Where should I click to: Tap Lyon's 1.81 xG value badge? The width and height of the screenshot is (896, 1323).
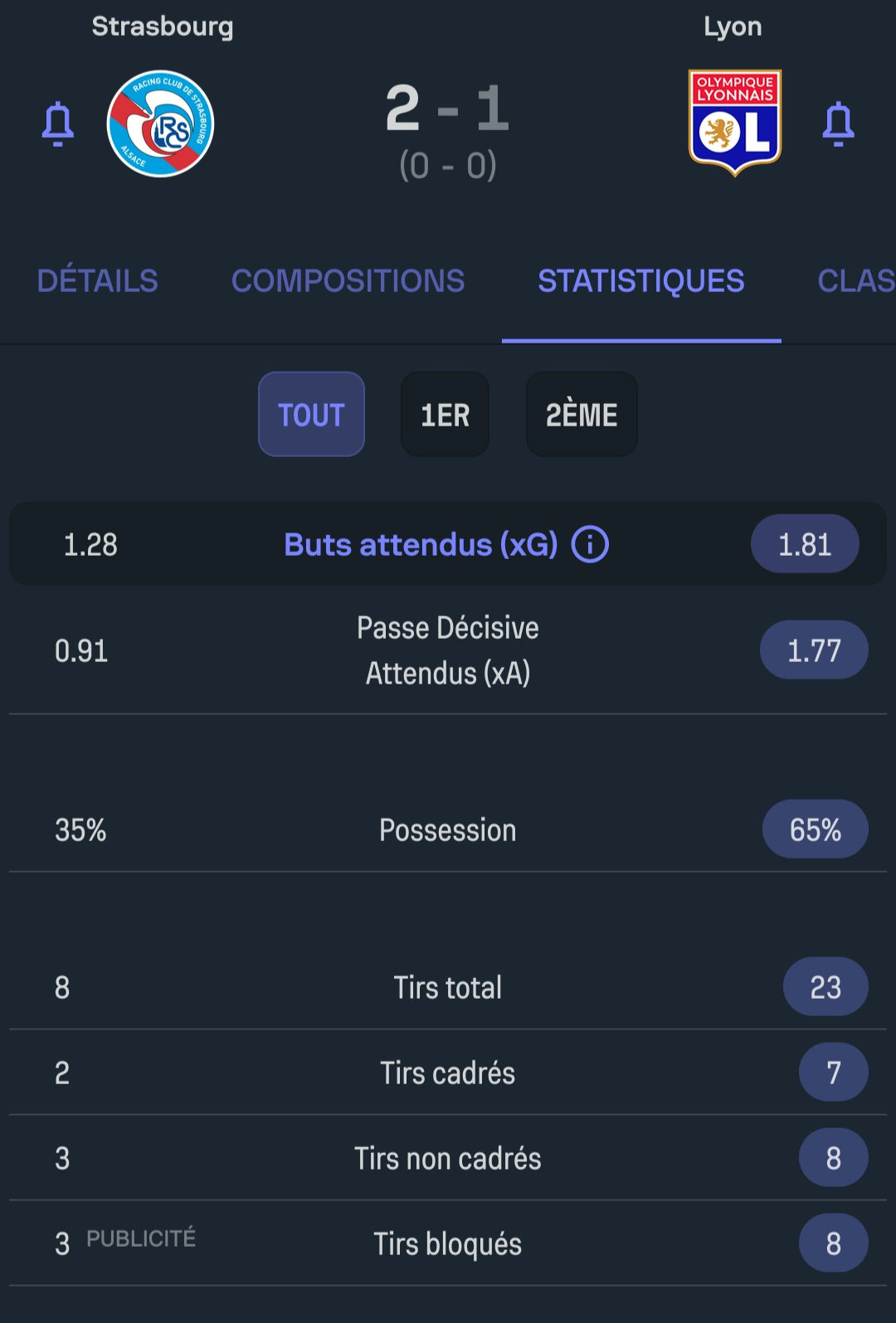[805, 544]
